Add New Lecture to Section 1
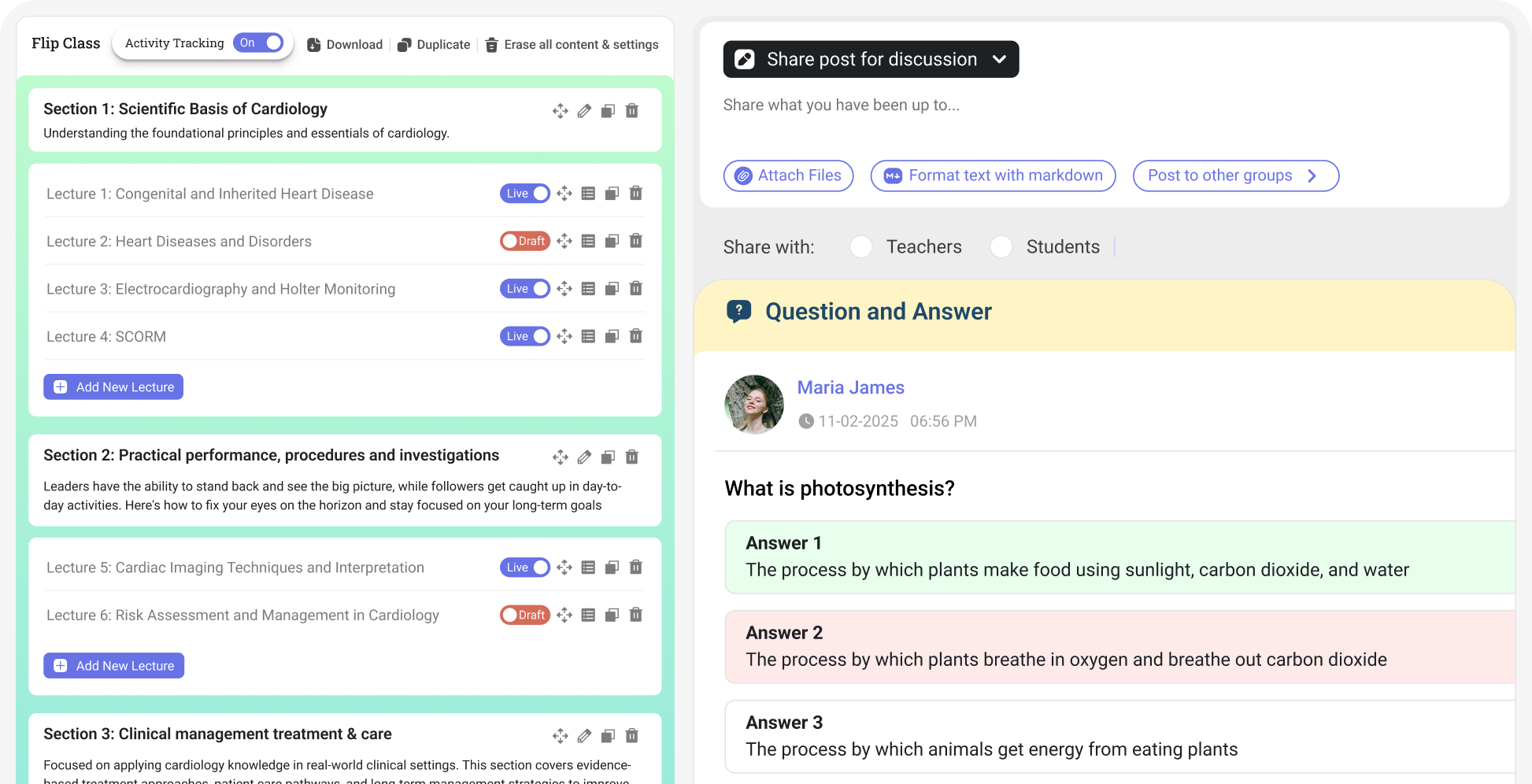The width and height of the screenshot is (1532, 784). [x=113, y=386]
